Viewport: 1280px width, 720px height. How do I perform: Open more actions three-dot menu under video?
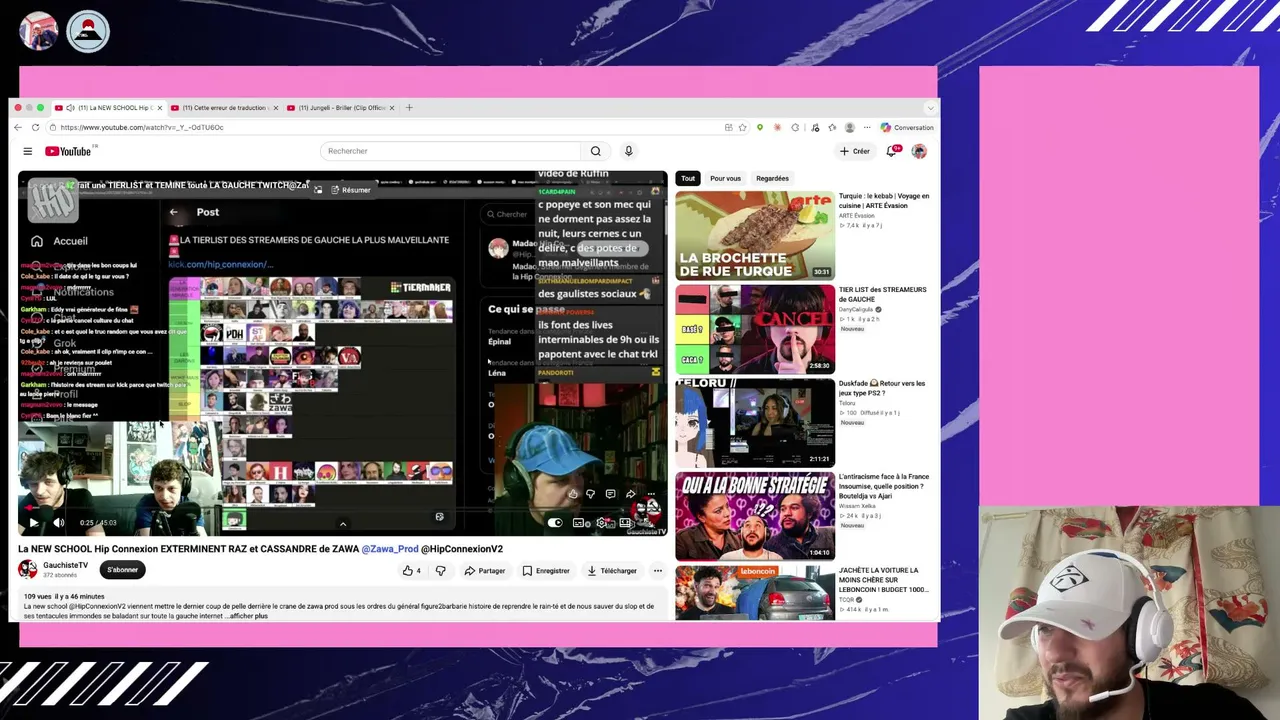pos(658,571)
